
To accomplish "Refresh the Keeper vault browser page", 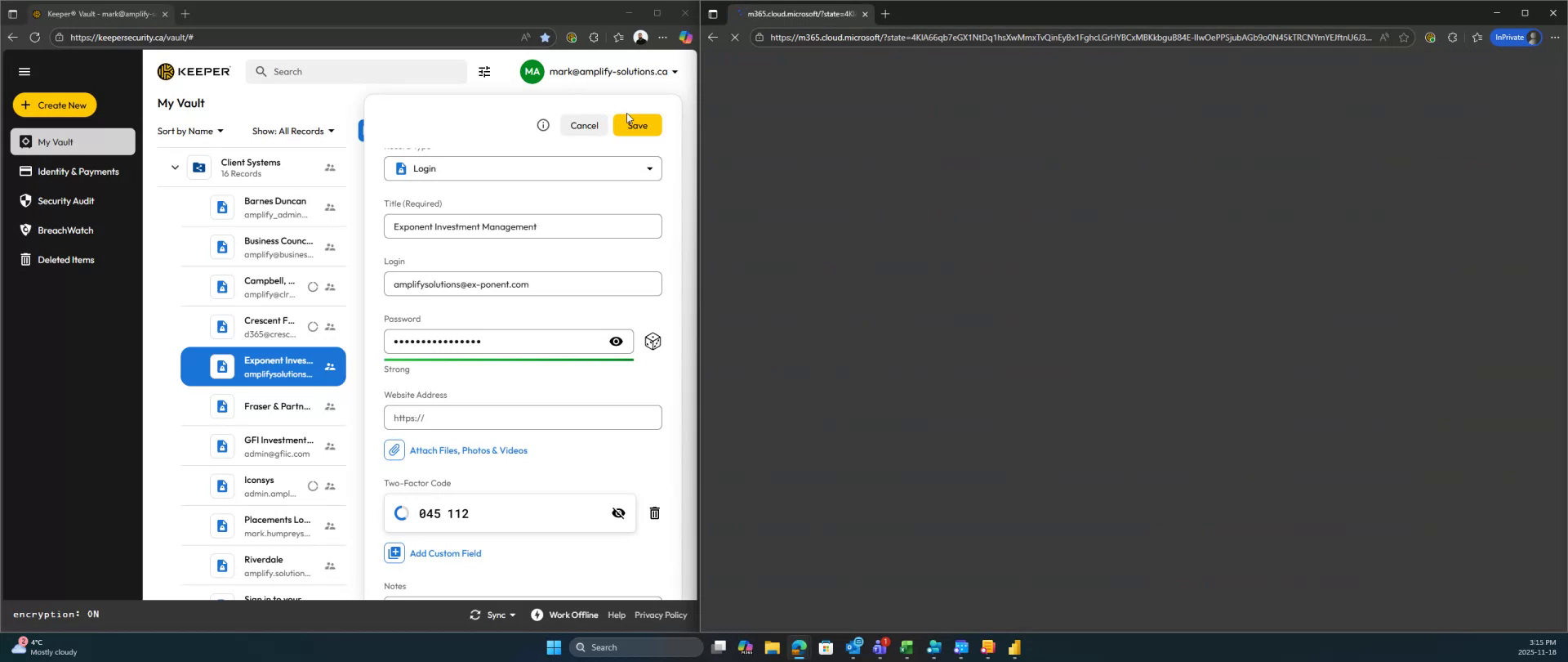I will pos(34,38).
